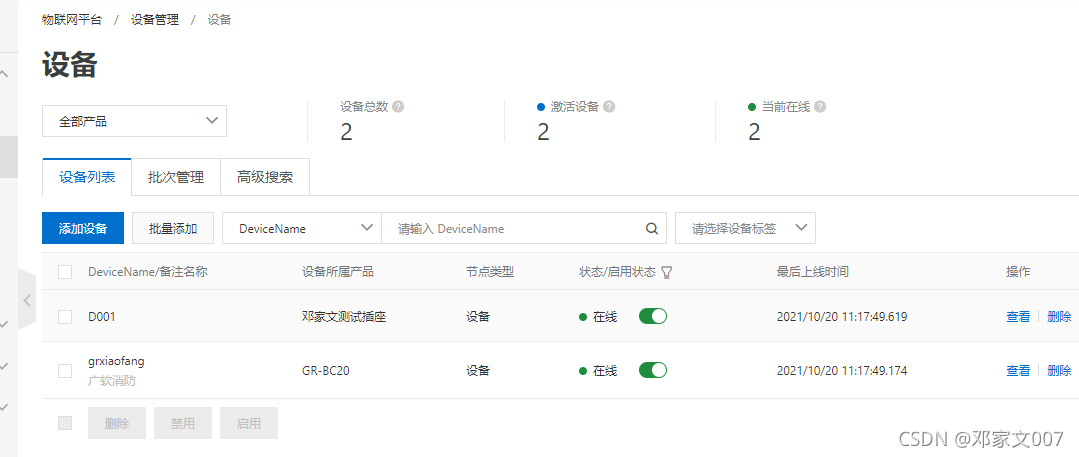The height and width of the screenshot is (457, 1079).
Task: Click the D001 device name
Action: [102, 317]
